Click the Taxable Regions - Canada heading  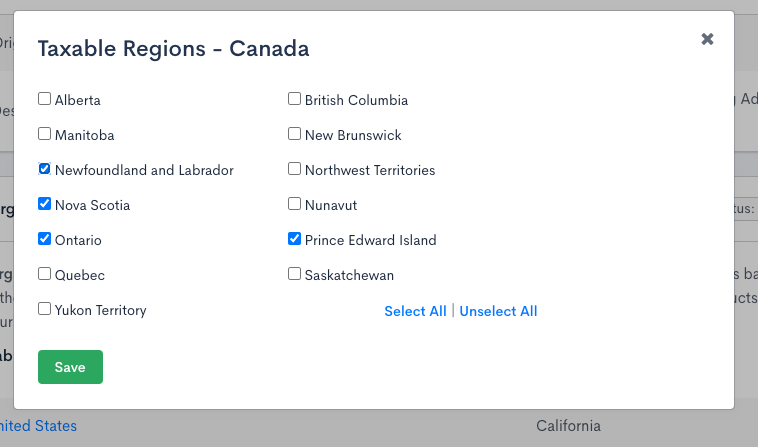tap(173, 48)
